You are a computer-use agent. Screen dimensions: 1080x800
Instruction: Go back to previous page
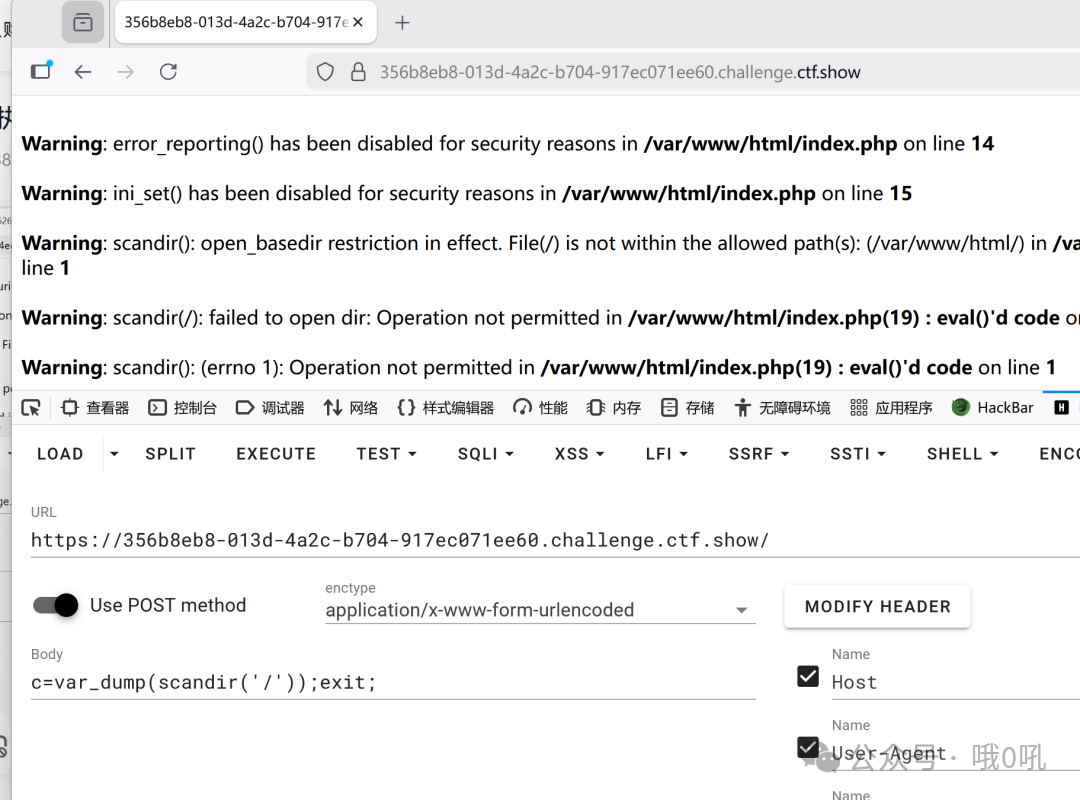point(83,72)
